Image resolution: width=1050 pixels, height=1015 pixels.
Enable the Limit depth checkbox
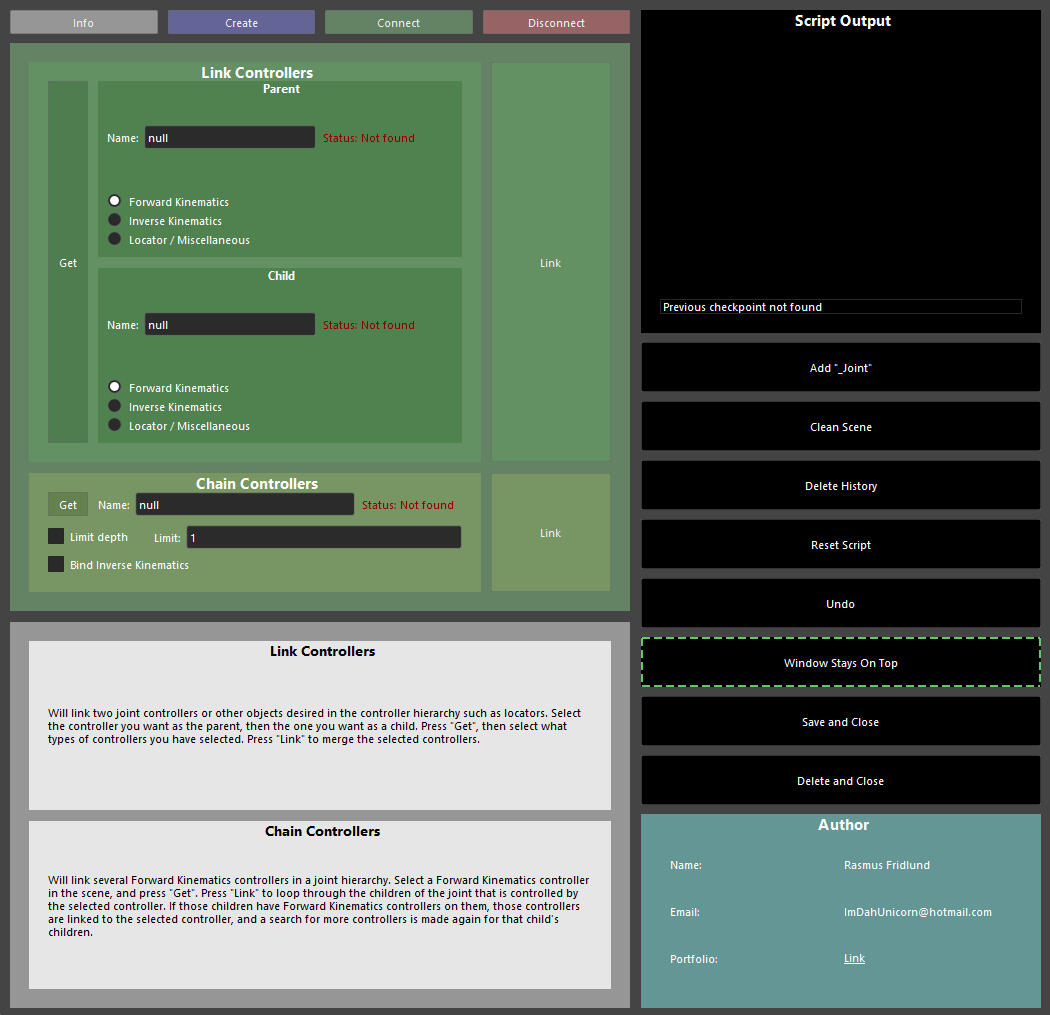(x=56, y=537)
